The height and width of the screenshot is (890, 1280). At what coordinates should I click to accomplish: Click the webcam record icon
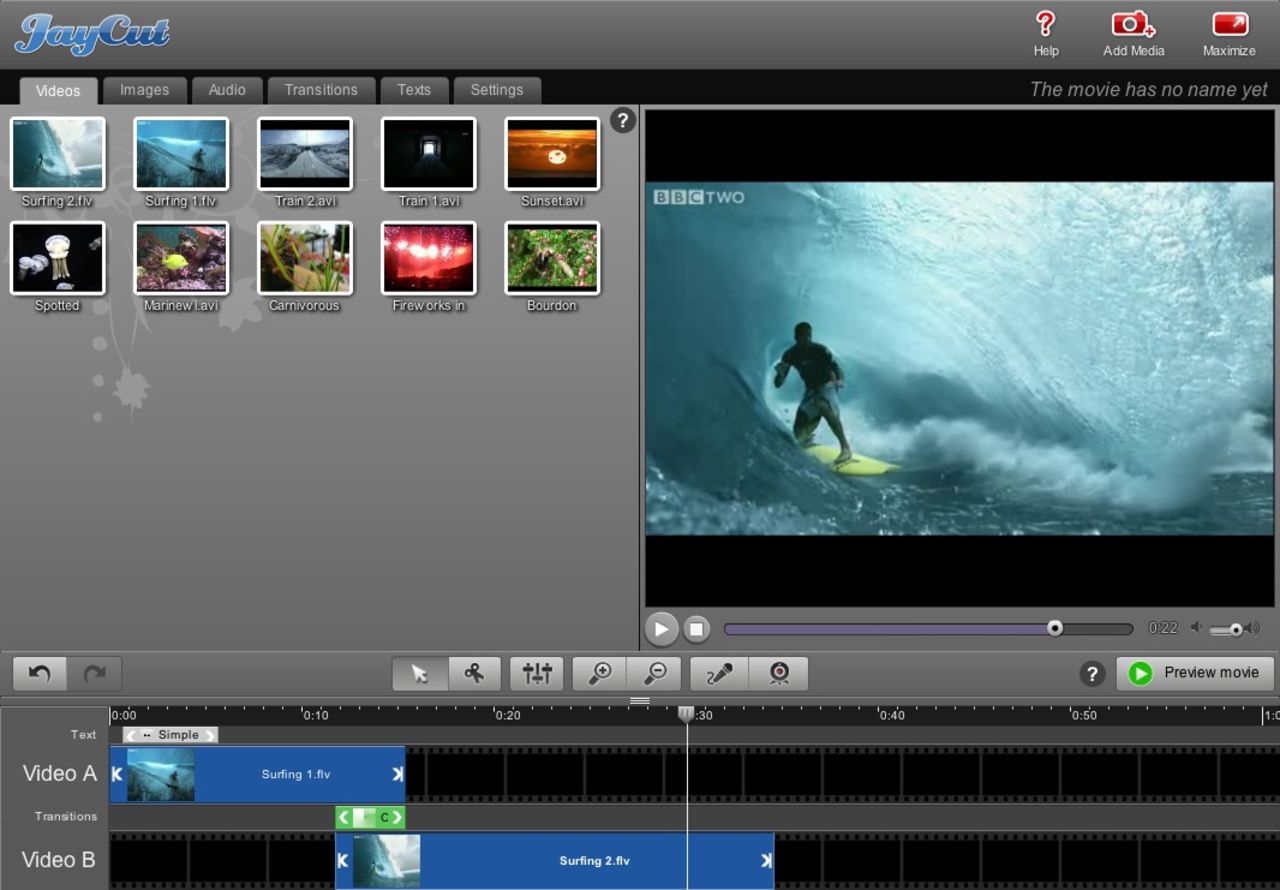click(x=779, y=674)
